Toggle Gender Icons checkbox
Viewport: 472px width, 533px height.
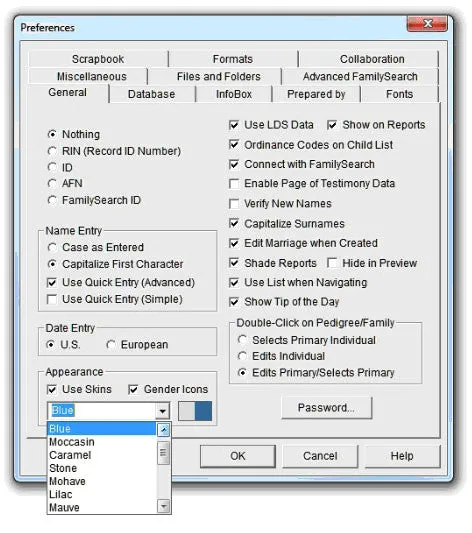click(133, 389)
